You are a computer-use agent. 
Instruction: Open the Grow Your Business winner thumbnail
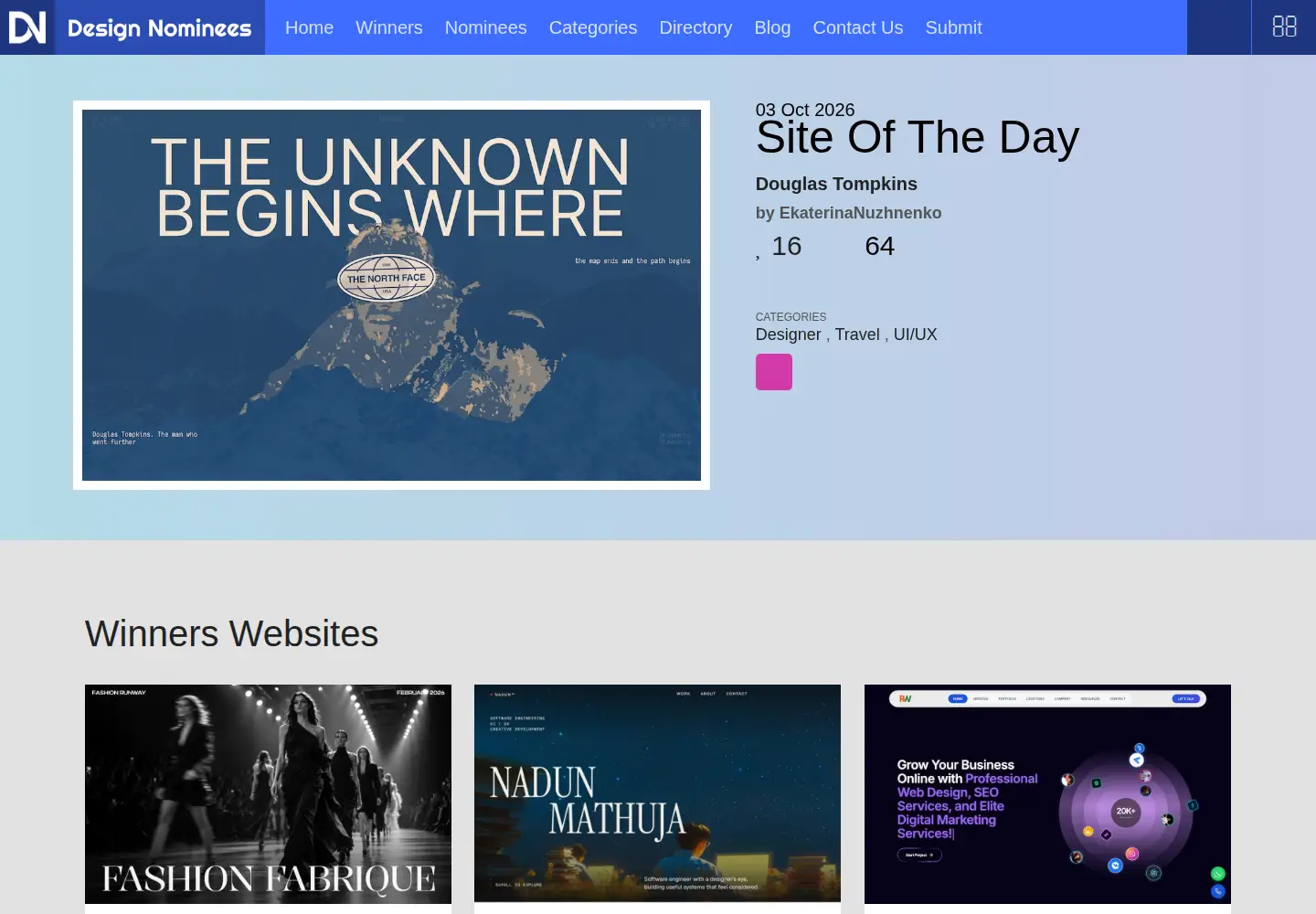(x=1047, y=794)
